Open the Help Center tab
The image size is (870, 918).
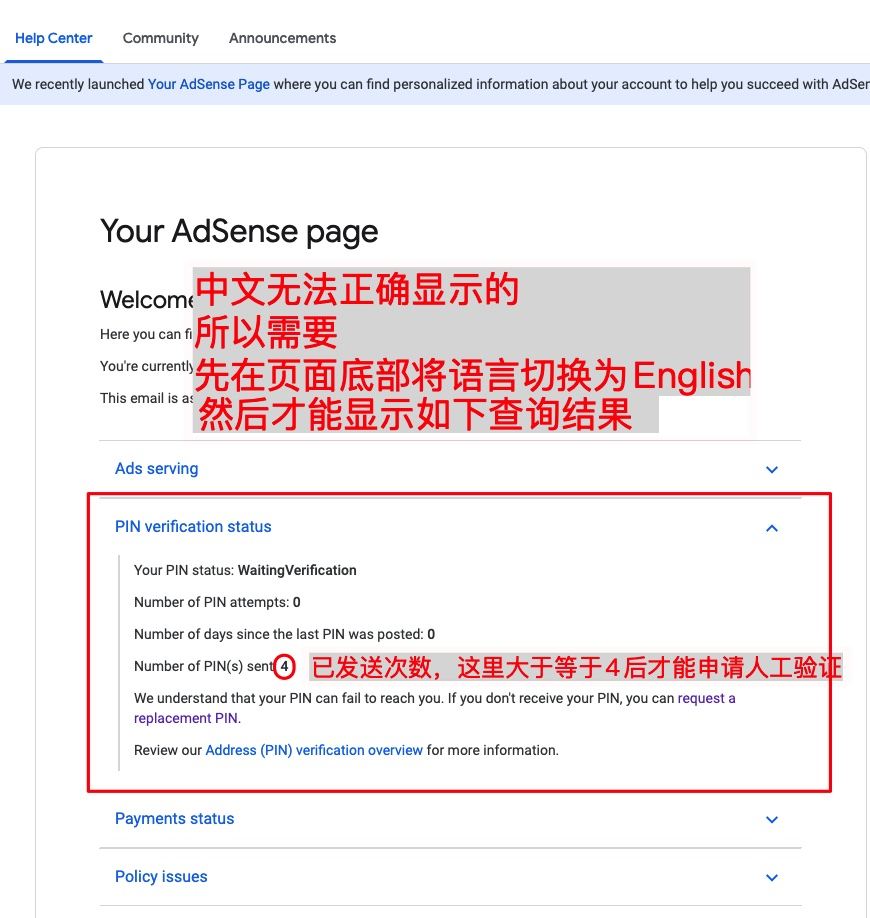pos(53,38)
